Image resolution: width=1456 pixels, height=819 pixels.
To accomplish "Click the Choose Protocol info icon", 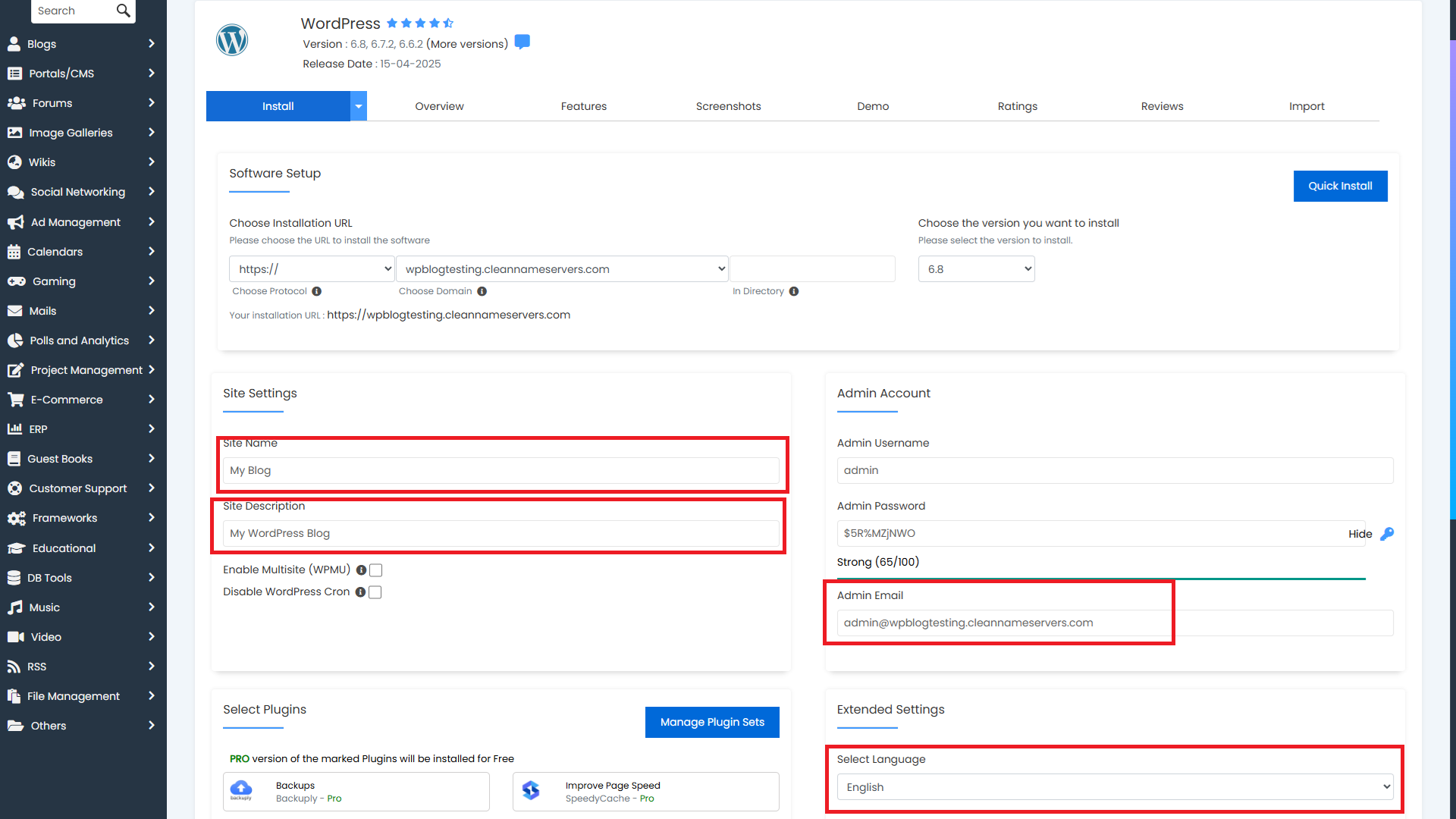I will (317, 291).
